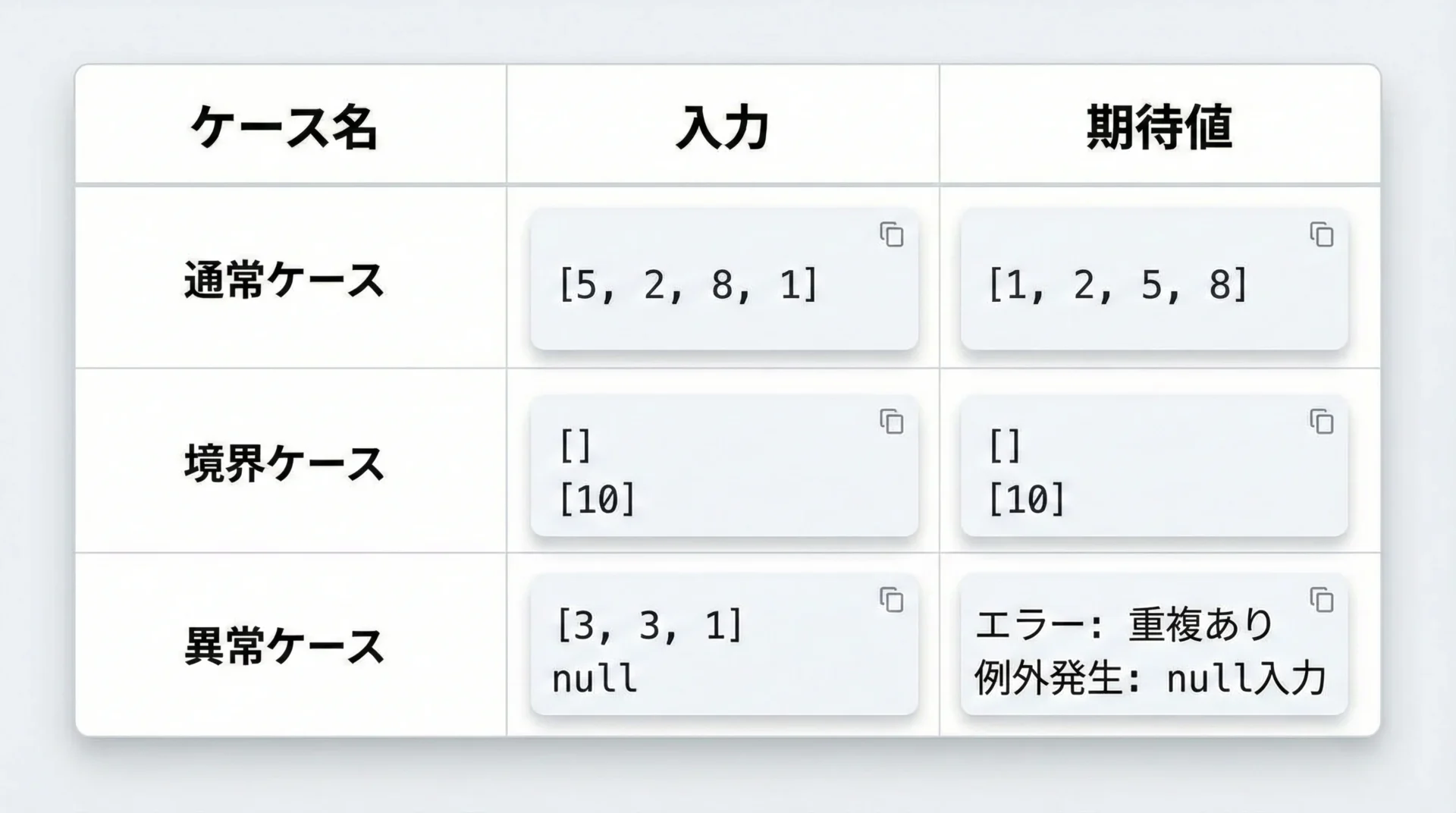Copy the 異常ケース expected error block
The width and height of the screenshot is (1456, 813).
pos(1322,601)
